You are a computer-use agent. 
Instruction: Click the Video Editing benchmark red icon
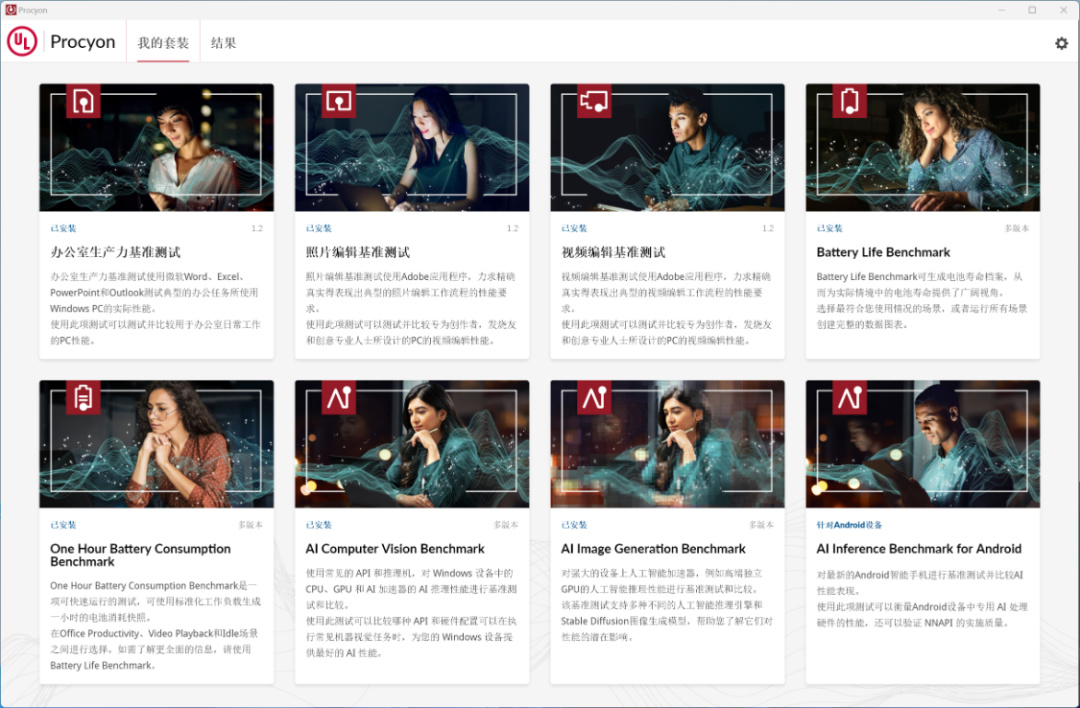(594, 101)
